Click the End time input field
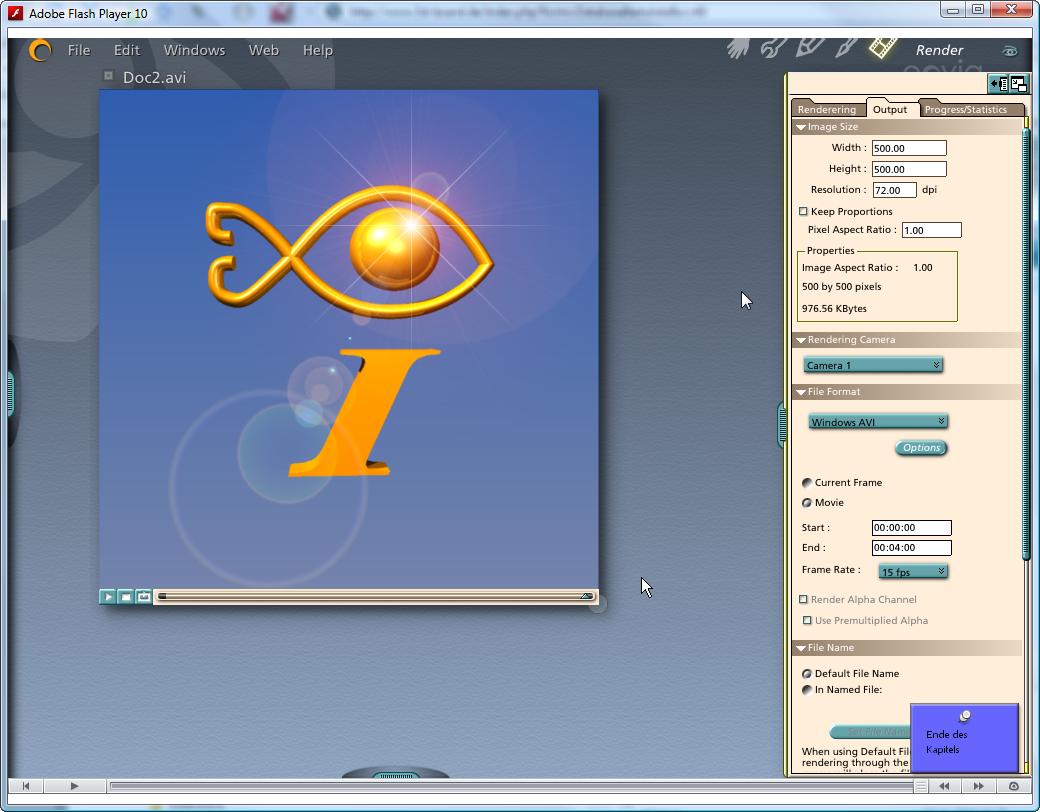Viewport: 1040px width, 812px height. click(911, 547)
